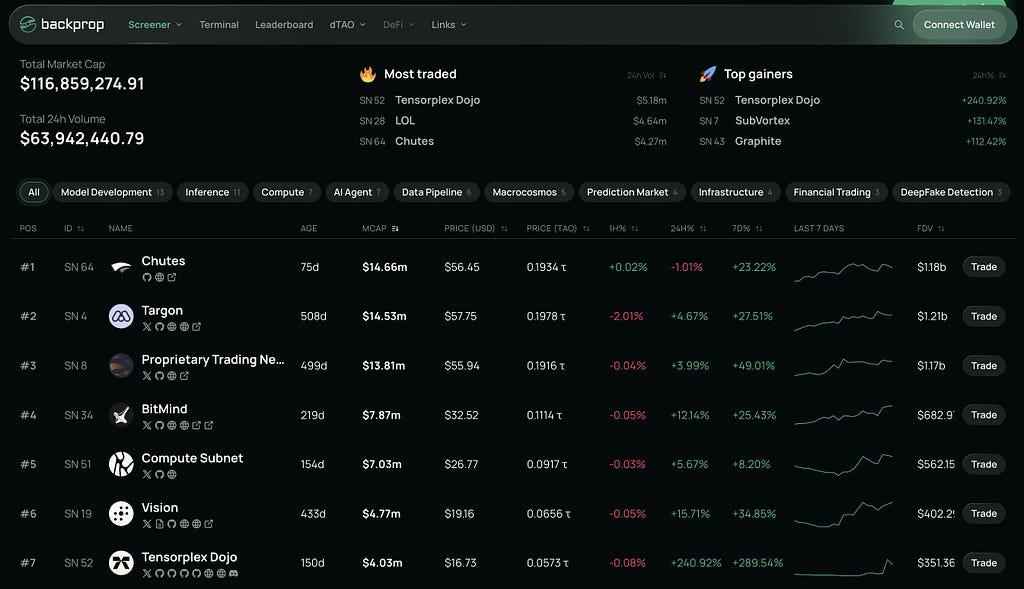This screenshot has width=1024, height=589.
Task: Filter by Model Development category
Action: (x=112, y=192)
